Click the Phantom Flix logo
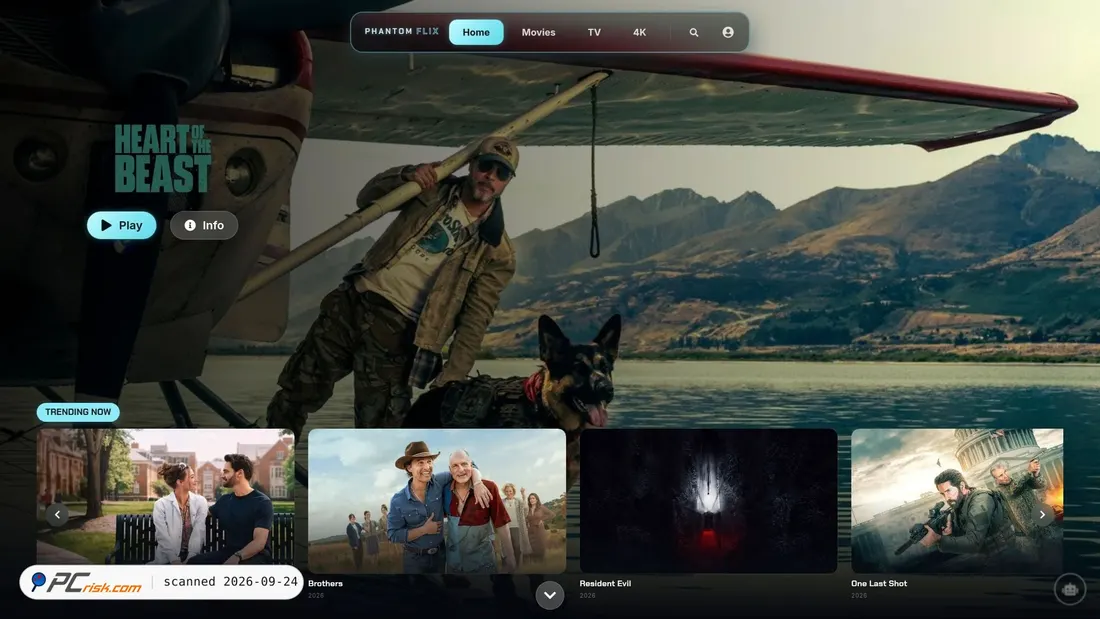 (401, 32)
